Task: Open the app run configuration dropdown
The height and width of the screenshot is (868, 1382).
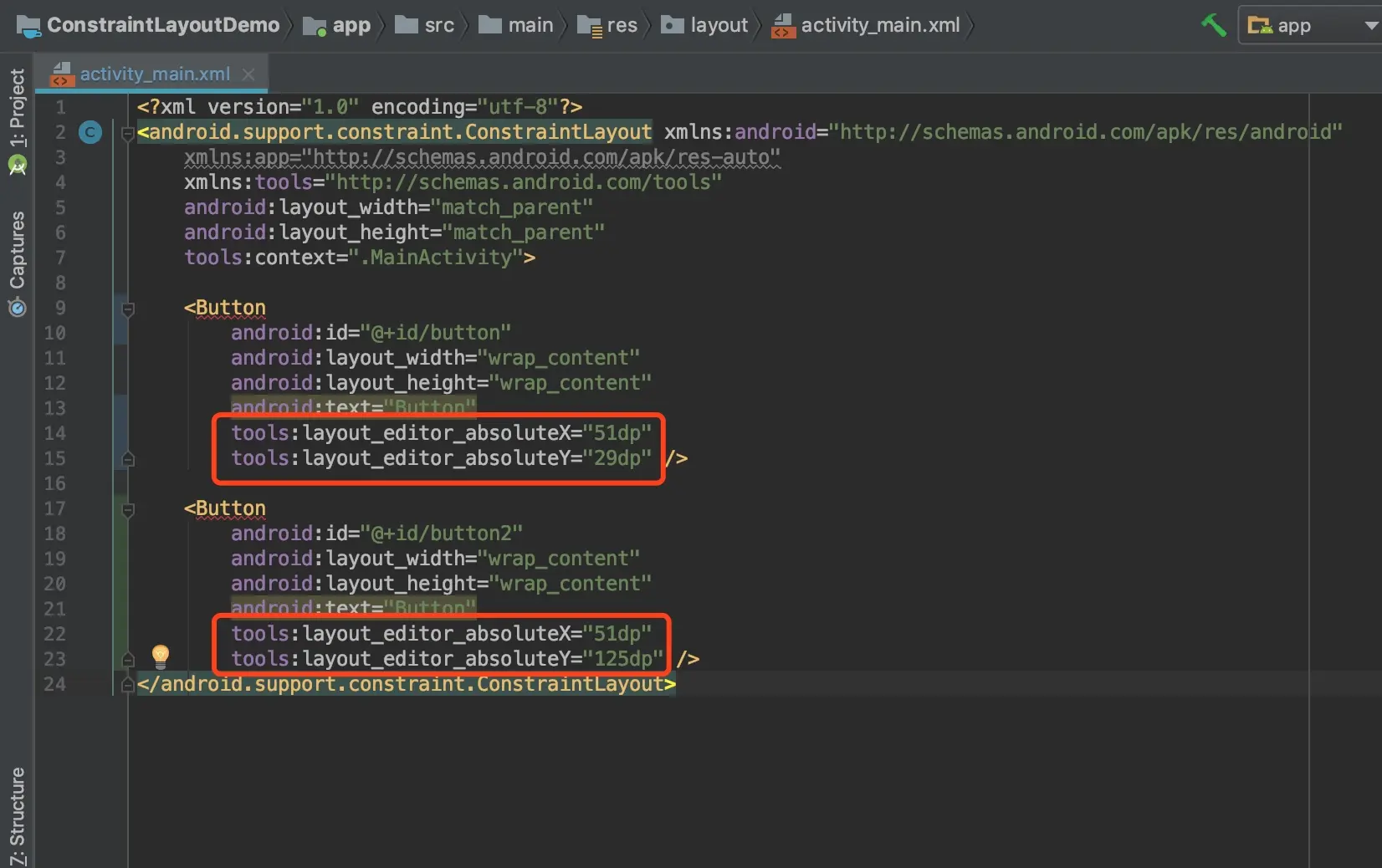Action: pyautogui.click(x=1311, y=26)
